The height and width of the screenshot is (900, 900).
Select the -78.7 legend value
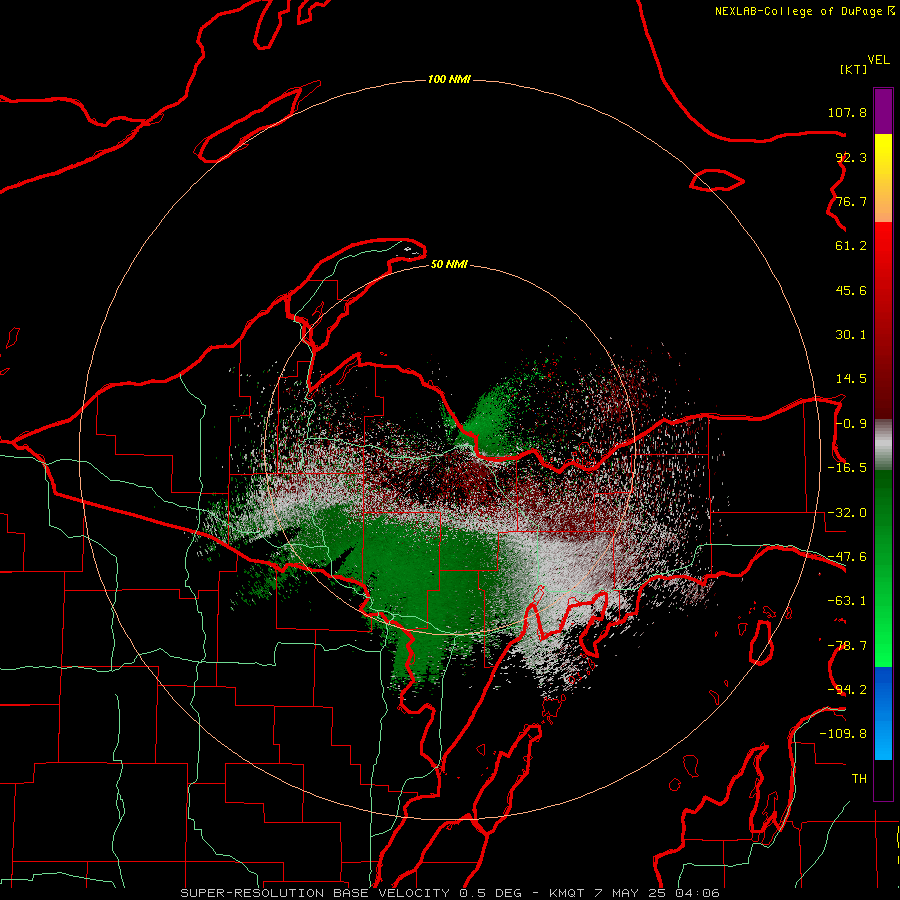[847, 646]
